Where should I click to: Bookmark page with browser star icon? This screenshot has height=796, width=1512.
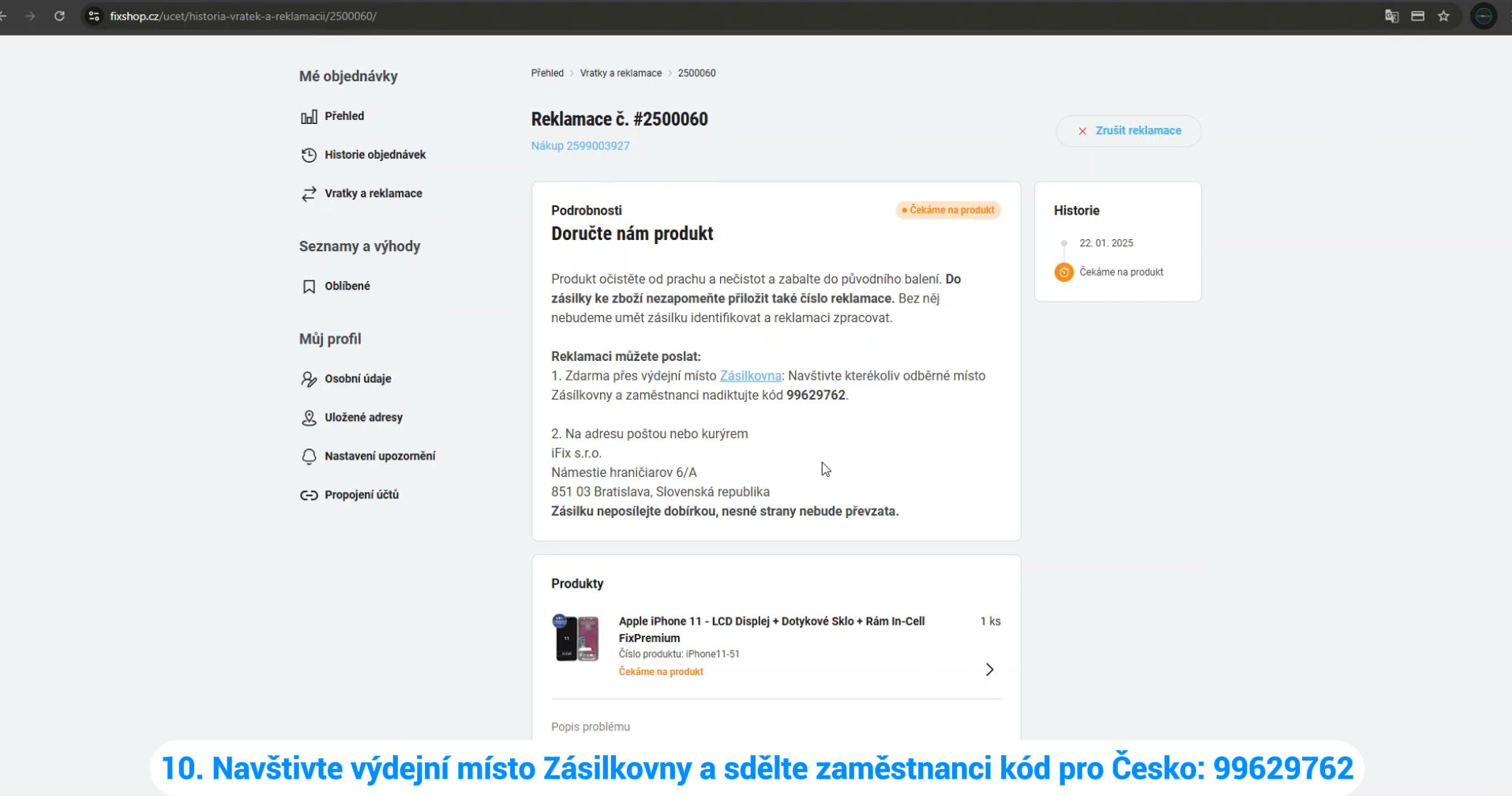(1443, 16)
